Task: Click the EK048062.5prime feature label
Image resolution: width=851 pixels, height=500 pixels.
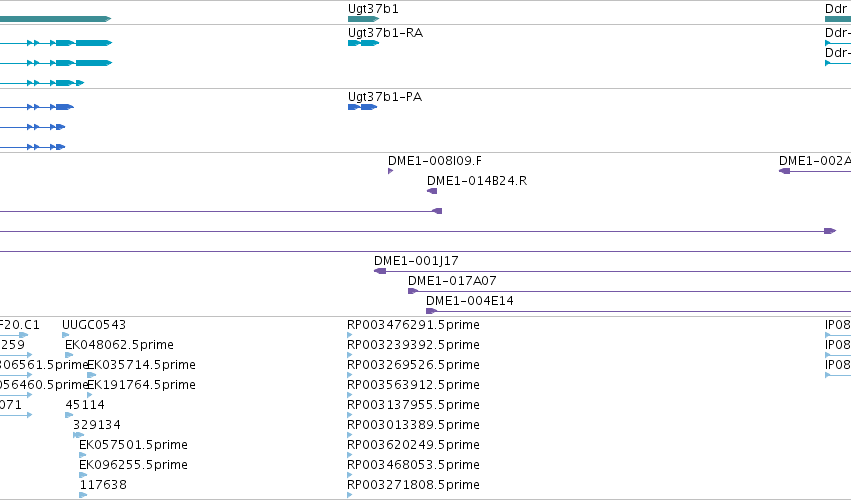Action: 119,345
